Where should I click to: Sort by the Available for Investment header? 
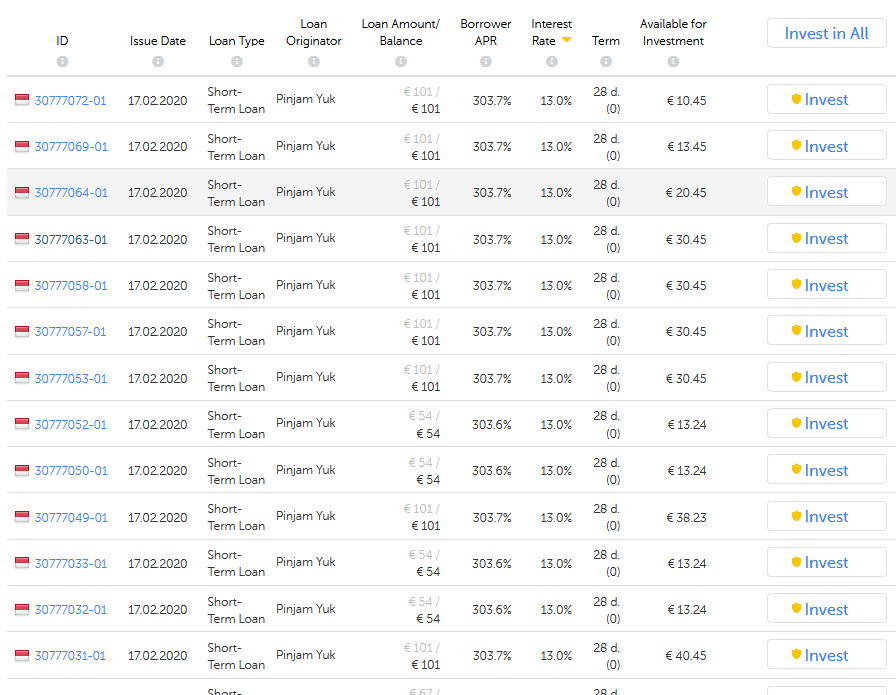pos(673,32)
